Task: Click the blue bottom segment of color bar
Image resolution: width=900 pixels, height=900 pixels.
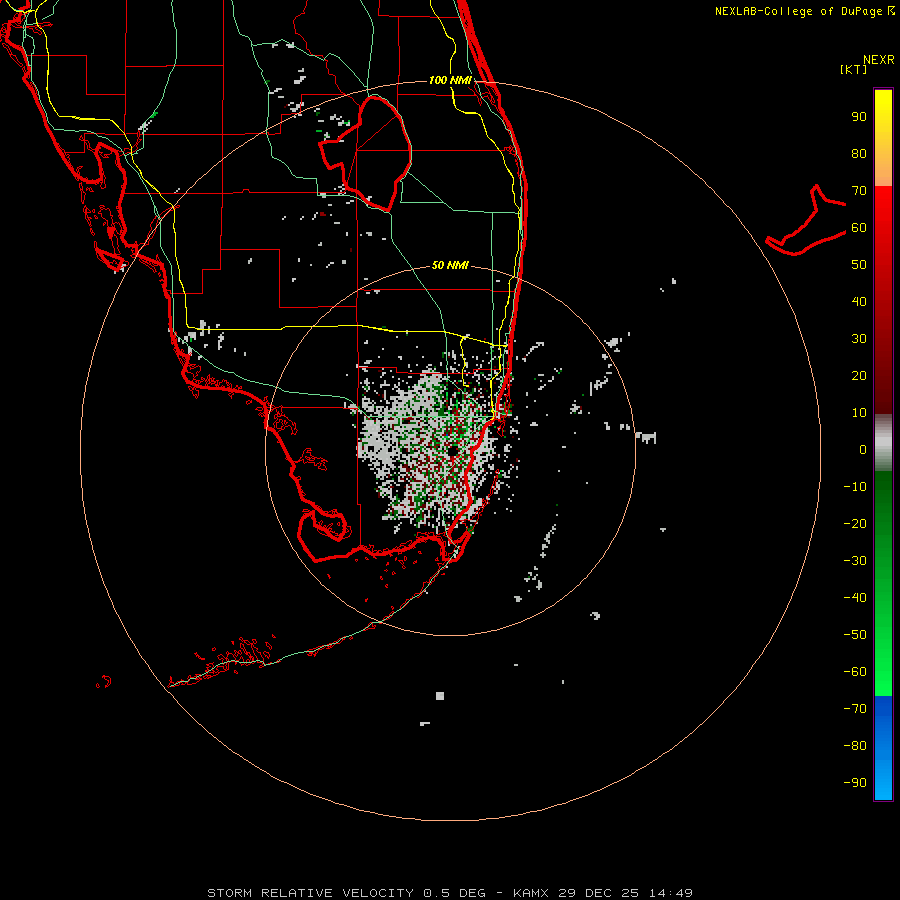Action: [x=883, y=748]
